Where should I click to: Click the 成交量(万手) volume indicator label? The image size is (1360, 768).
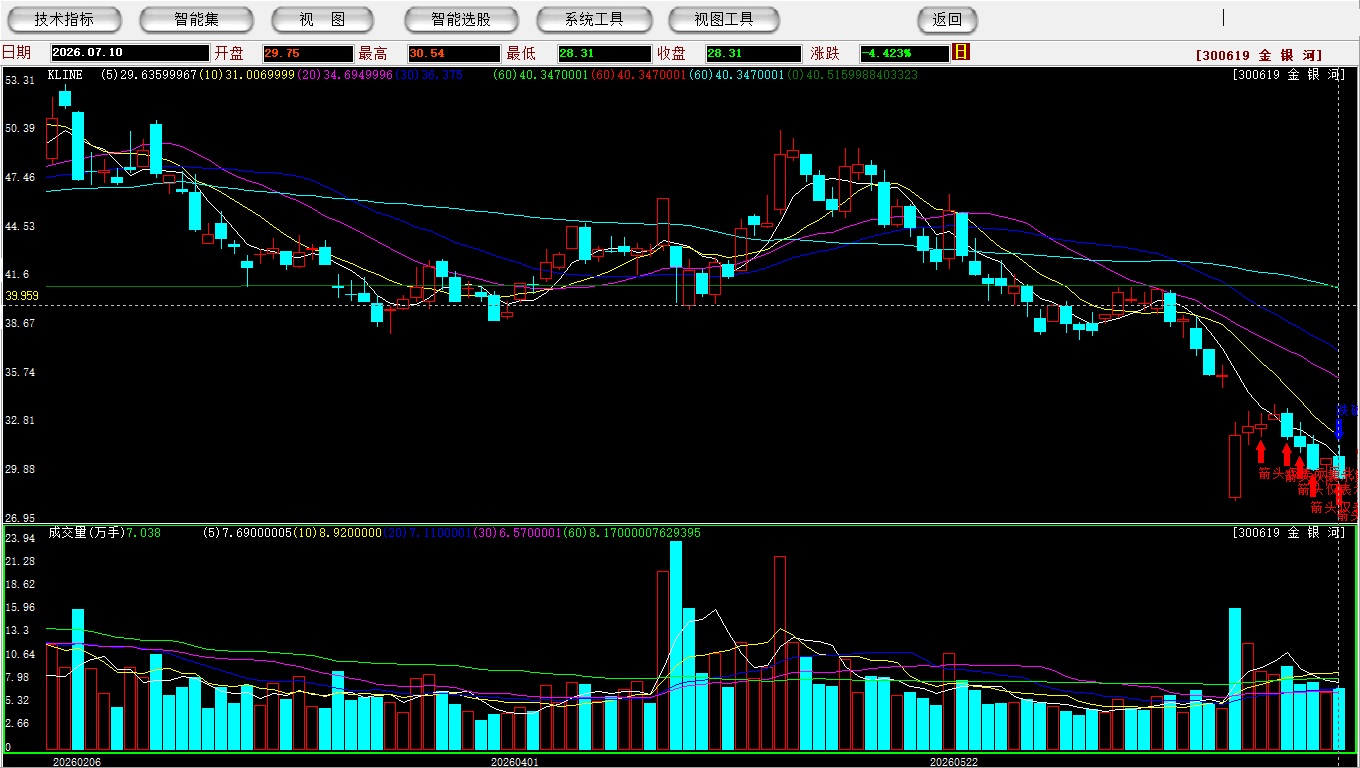86,533
